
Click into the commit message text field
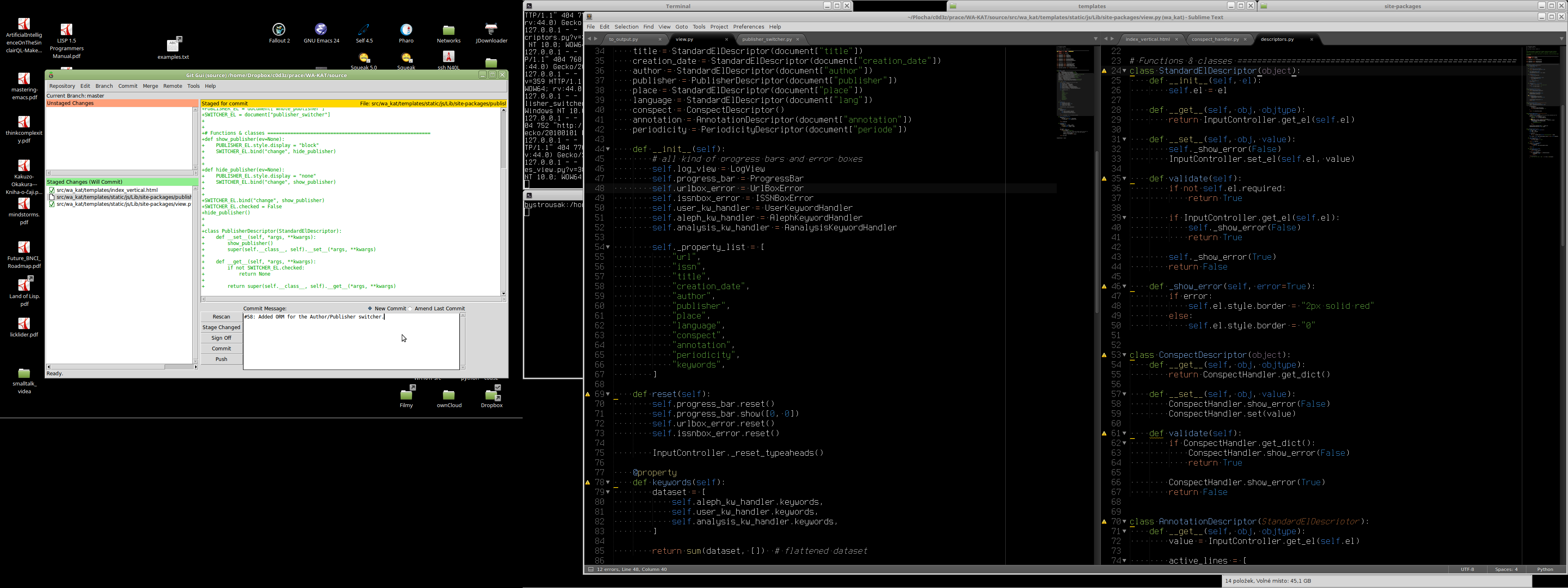351,341
